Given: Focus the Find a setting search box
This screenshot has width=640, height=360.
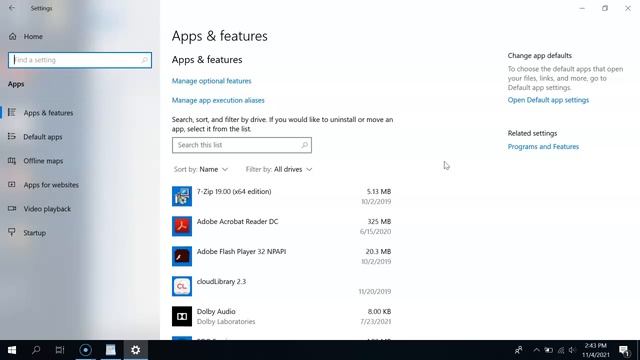Looking at the screenshot, I should [80, 60].
